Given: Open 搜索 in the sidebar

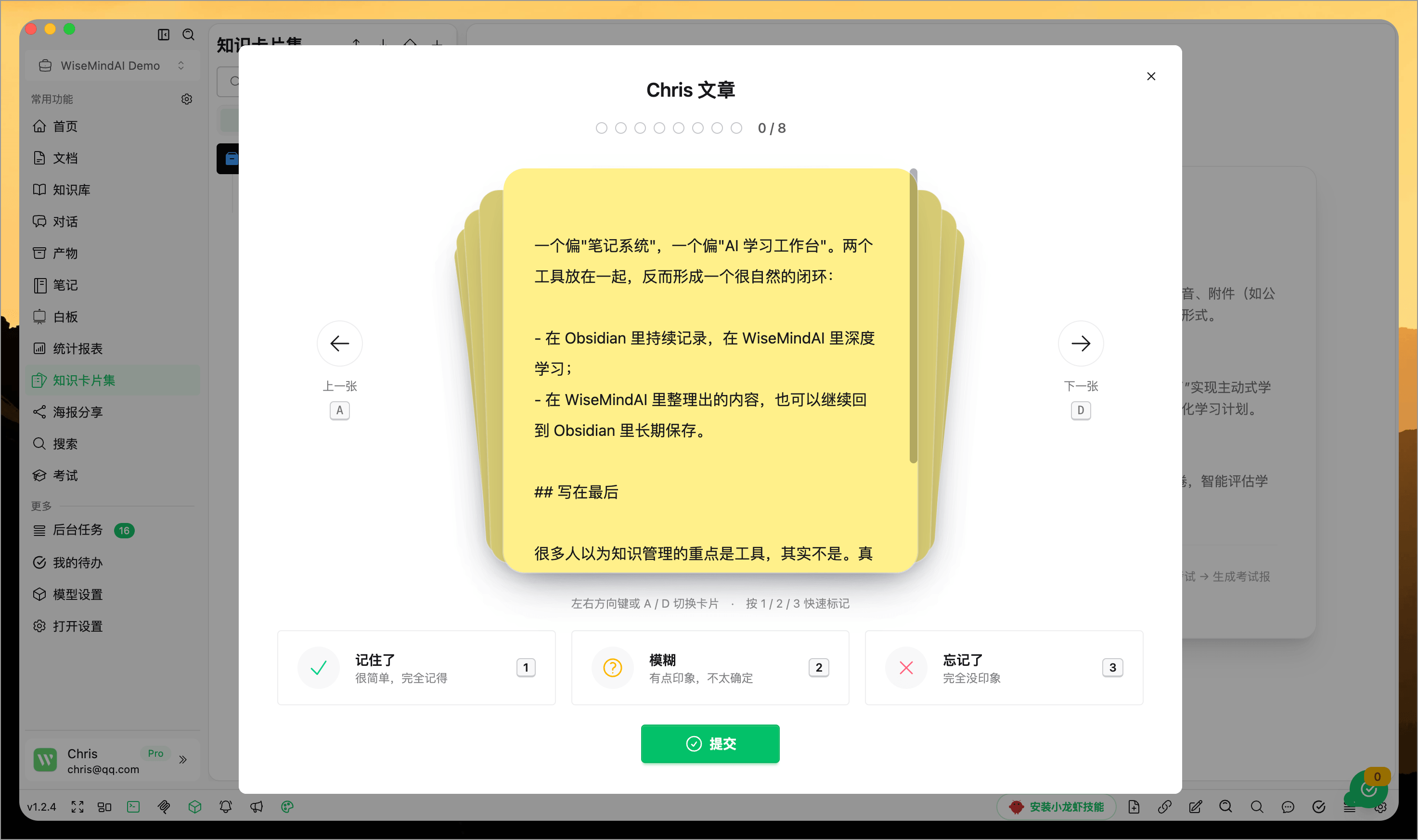Looking at the screenshot, I should tap(112, 443).
